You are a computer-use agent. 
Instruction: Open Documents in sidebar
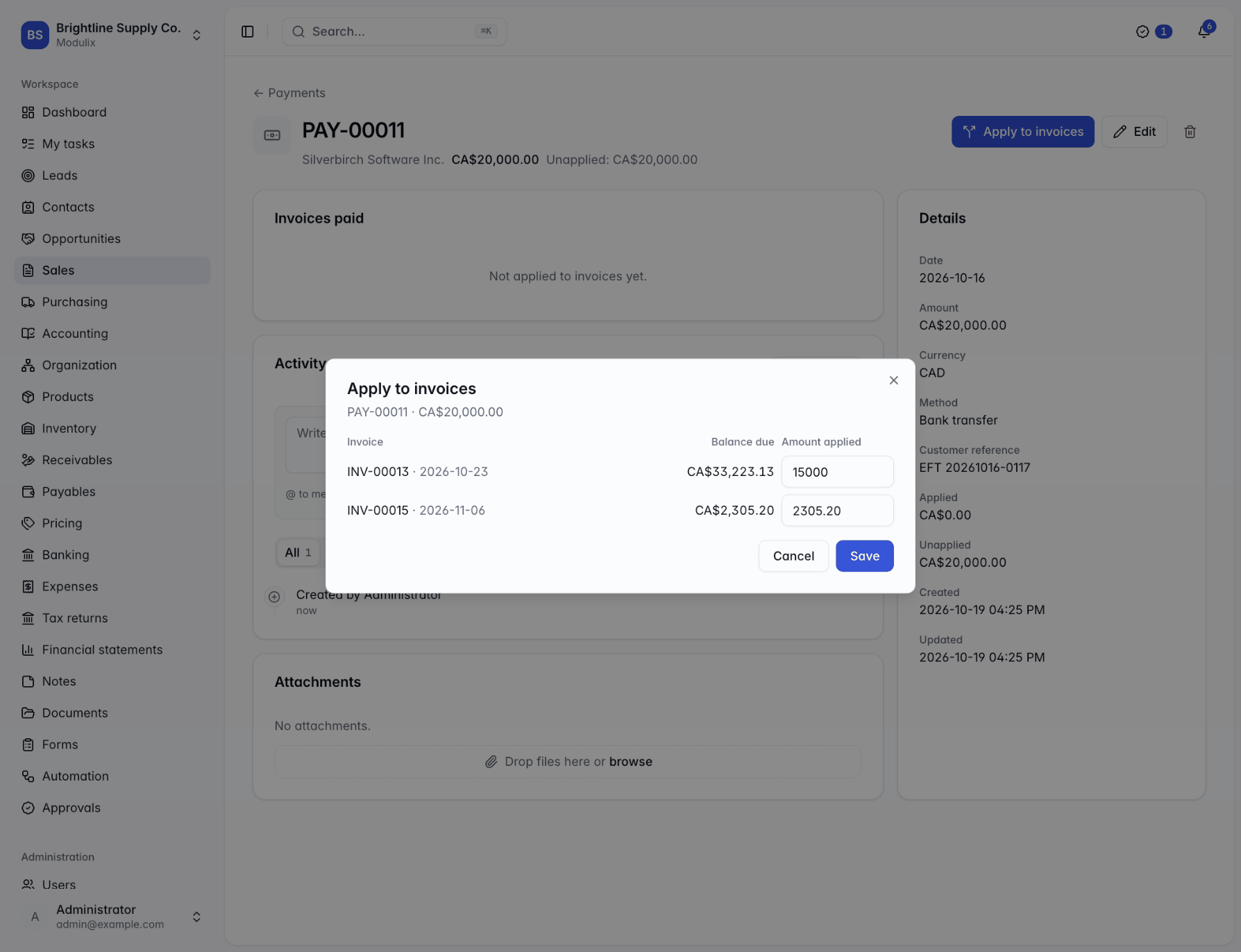point(112,713)
